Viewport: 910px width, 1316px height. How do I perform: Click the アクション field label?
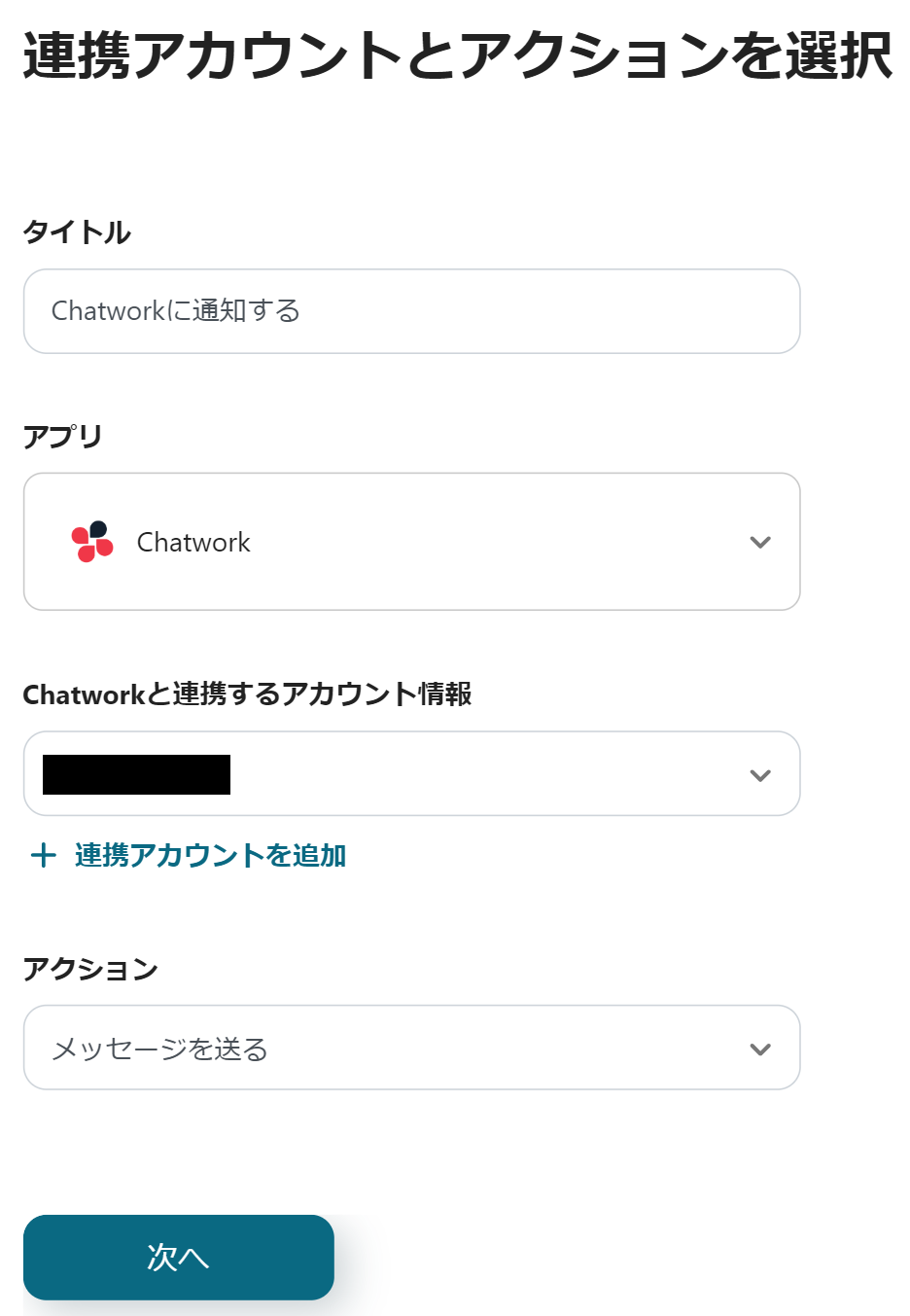[90, 969]
